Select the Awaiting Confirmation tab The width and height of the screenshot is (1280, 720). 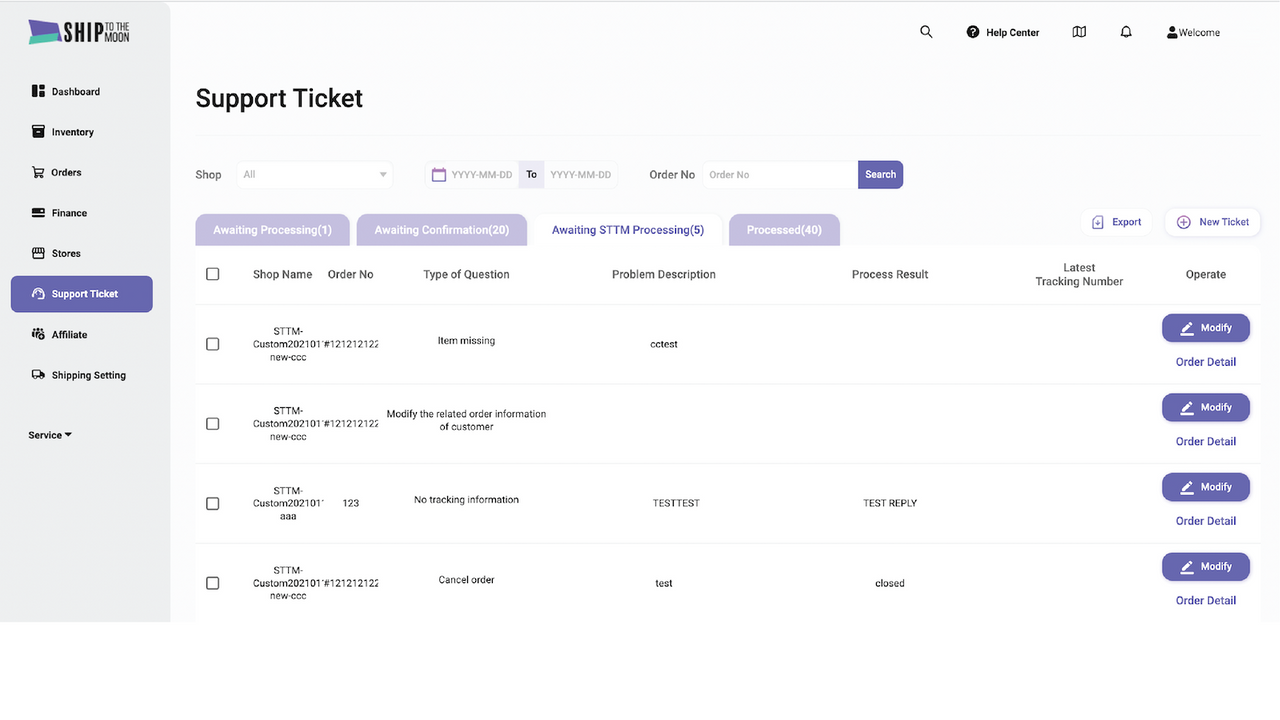coord(441,229)
